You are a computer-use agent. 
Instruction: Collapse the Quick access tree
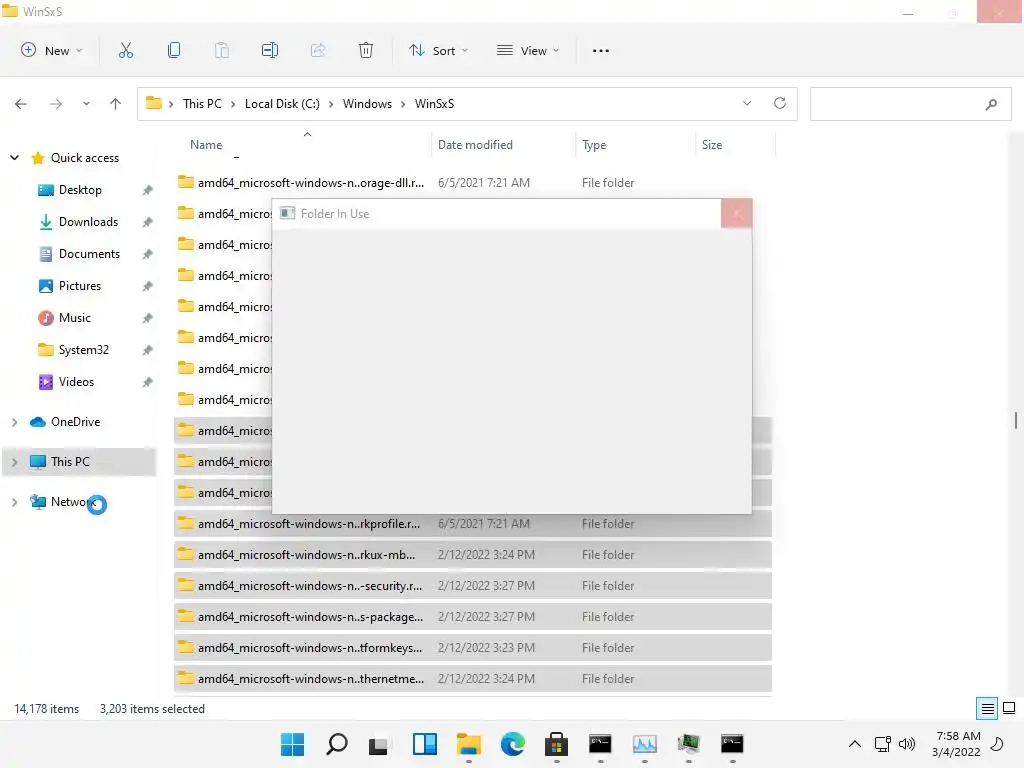14,157
